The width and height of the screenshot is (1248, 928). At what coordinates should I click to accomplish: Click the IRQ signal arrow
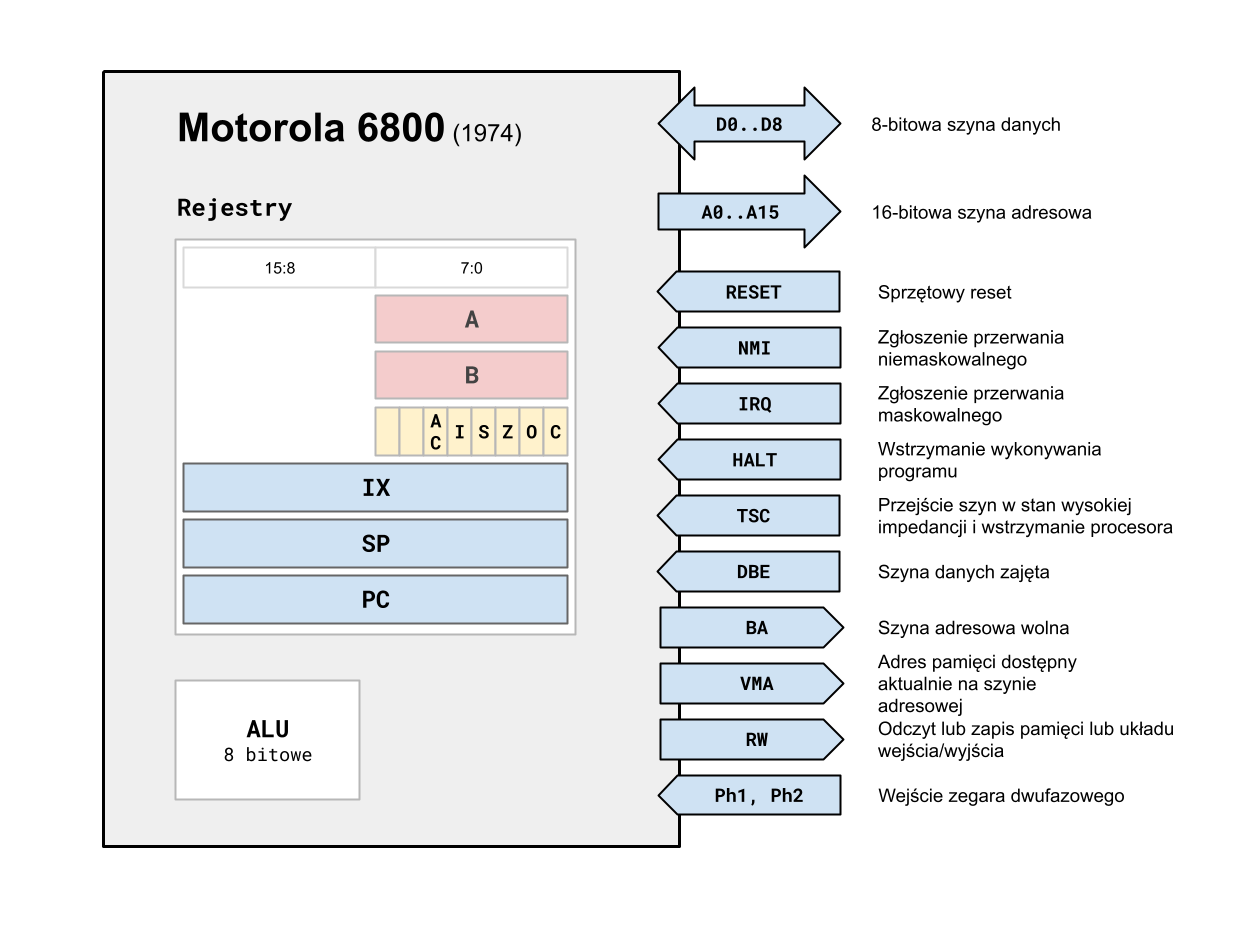coord(755,403)
